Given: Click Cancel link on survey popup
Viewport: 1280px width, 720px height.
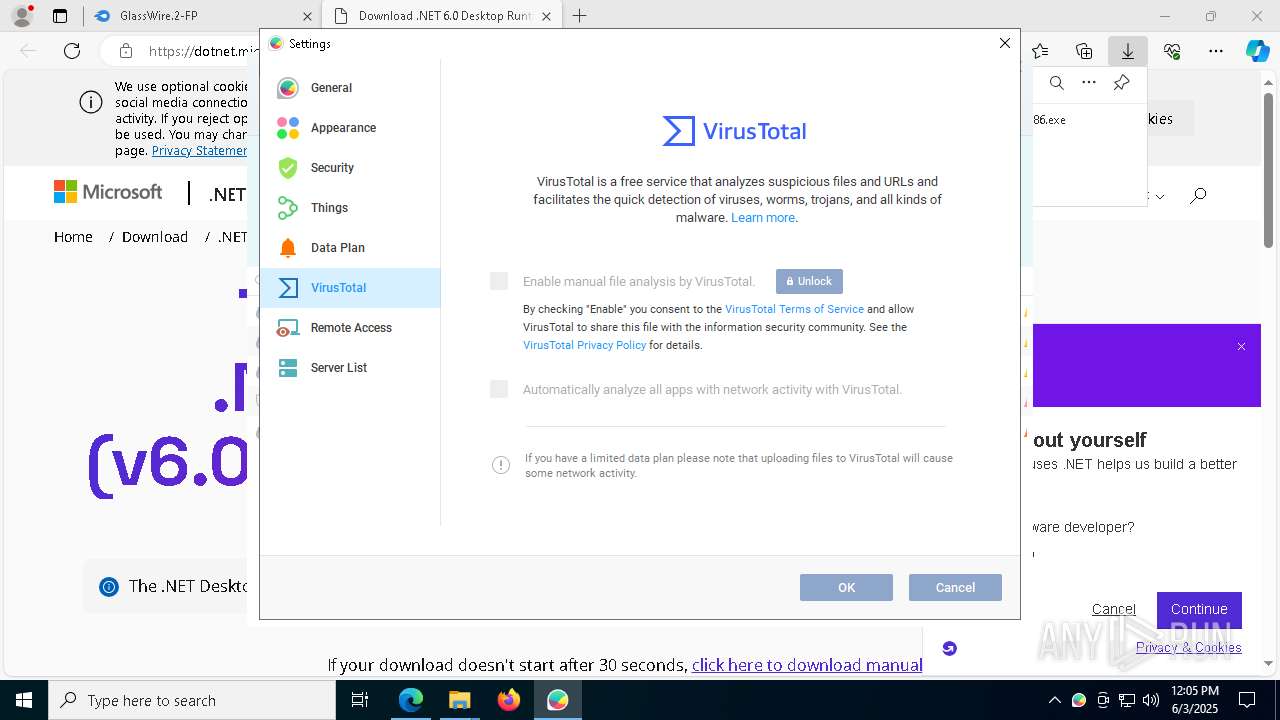Looking at the screenshot, I should coord(1114,609).
